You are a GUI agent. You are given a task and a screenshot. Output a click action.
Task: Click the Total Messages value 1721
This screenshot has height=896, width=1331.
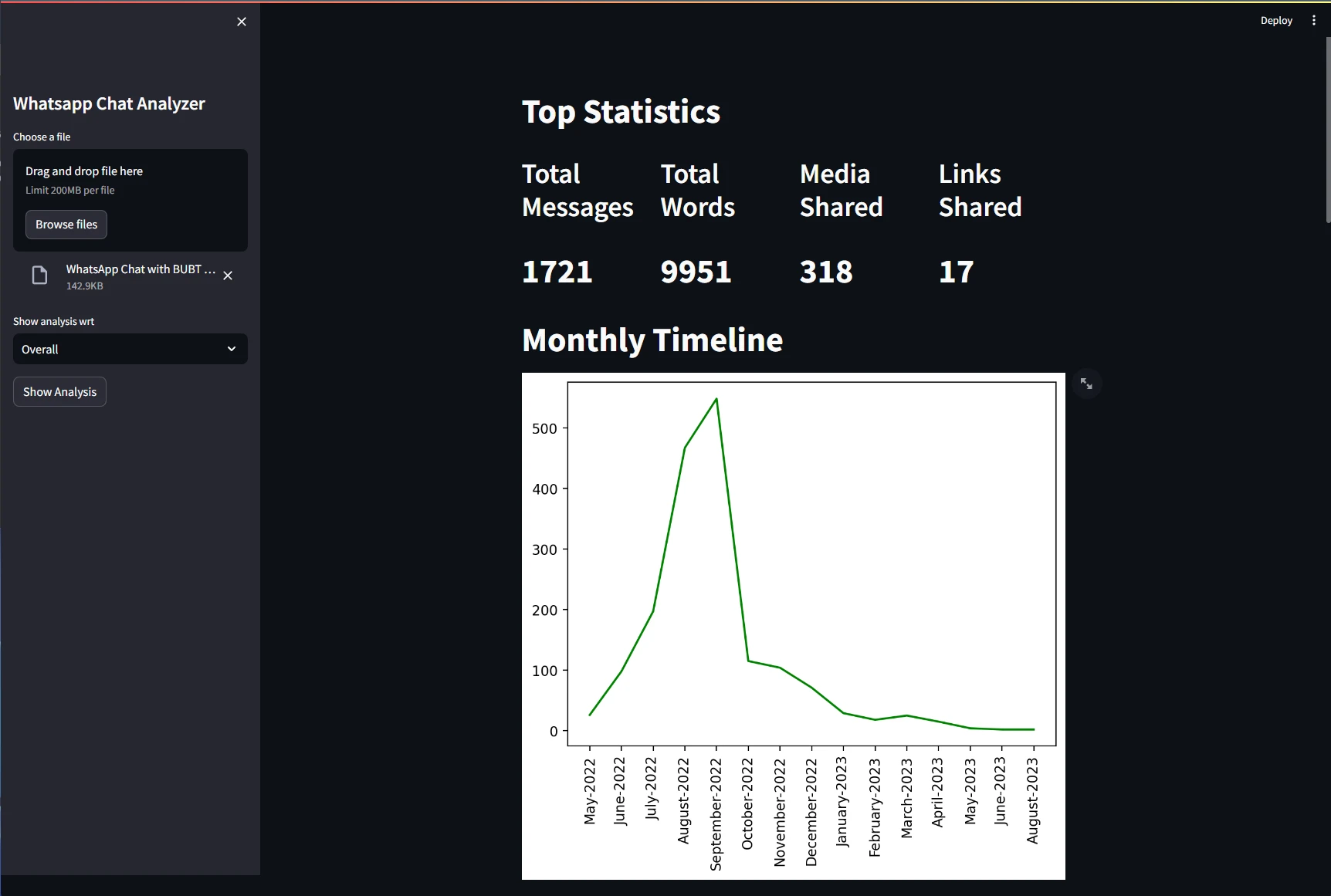[557, 272]
